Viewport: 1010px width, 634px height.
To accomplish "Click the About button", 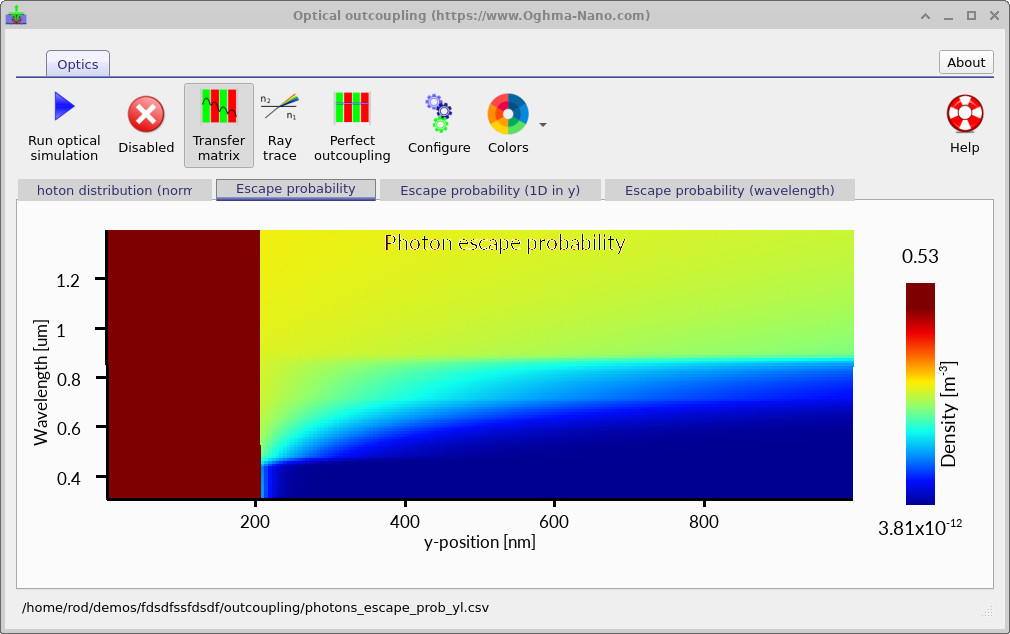I will 966,62.
